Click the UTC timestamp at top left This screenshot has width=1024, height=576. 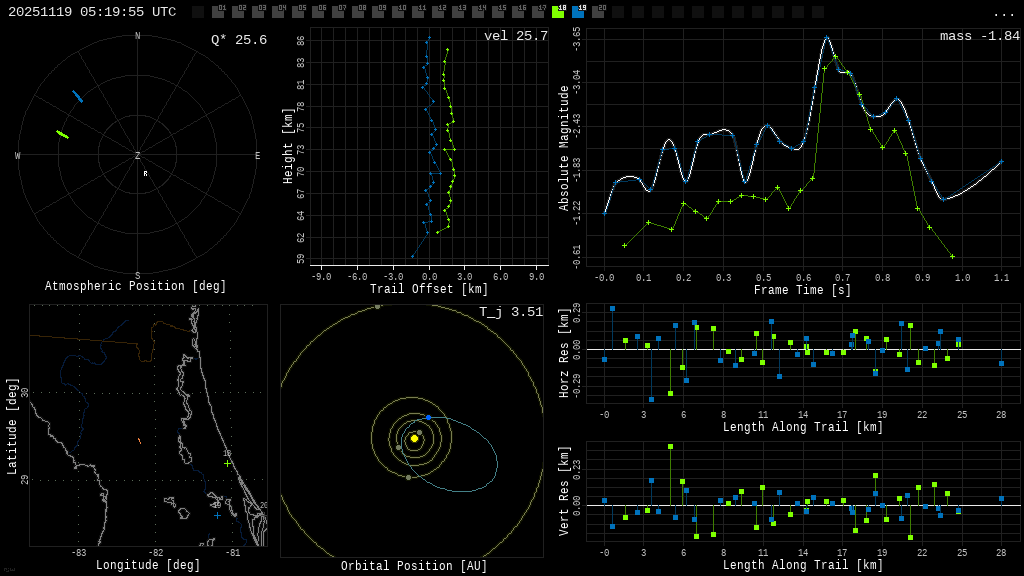[x=92, y=12]
